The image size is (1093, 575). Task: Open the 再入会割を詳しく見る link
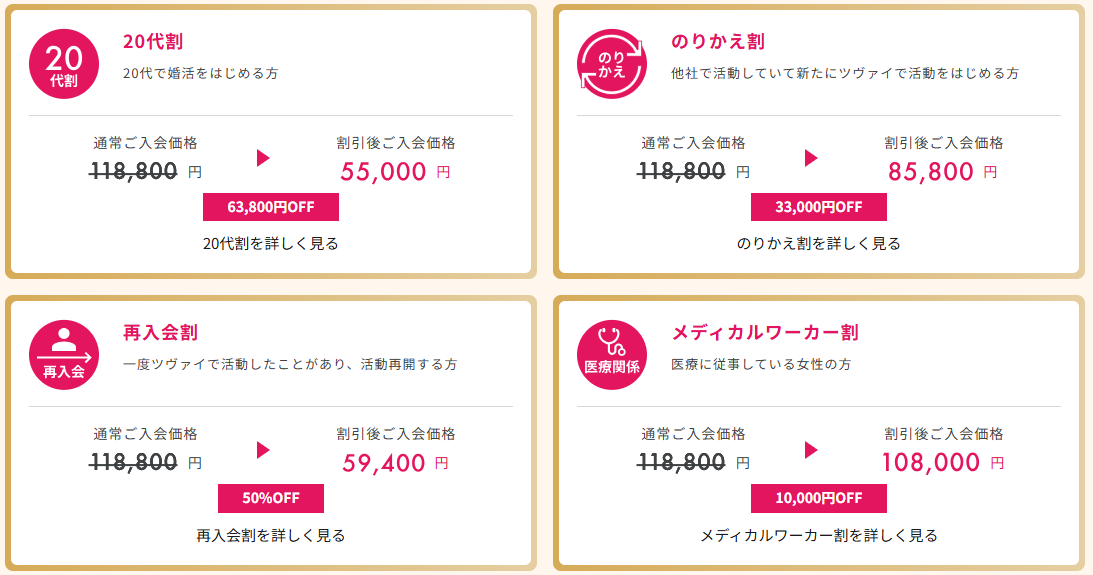270,535
